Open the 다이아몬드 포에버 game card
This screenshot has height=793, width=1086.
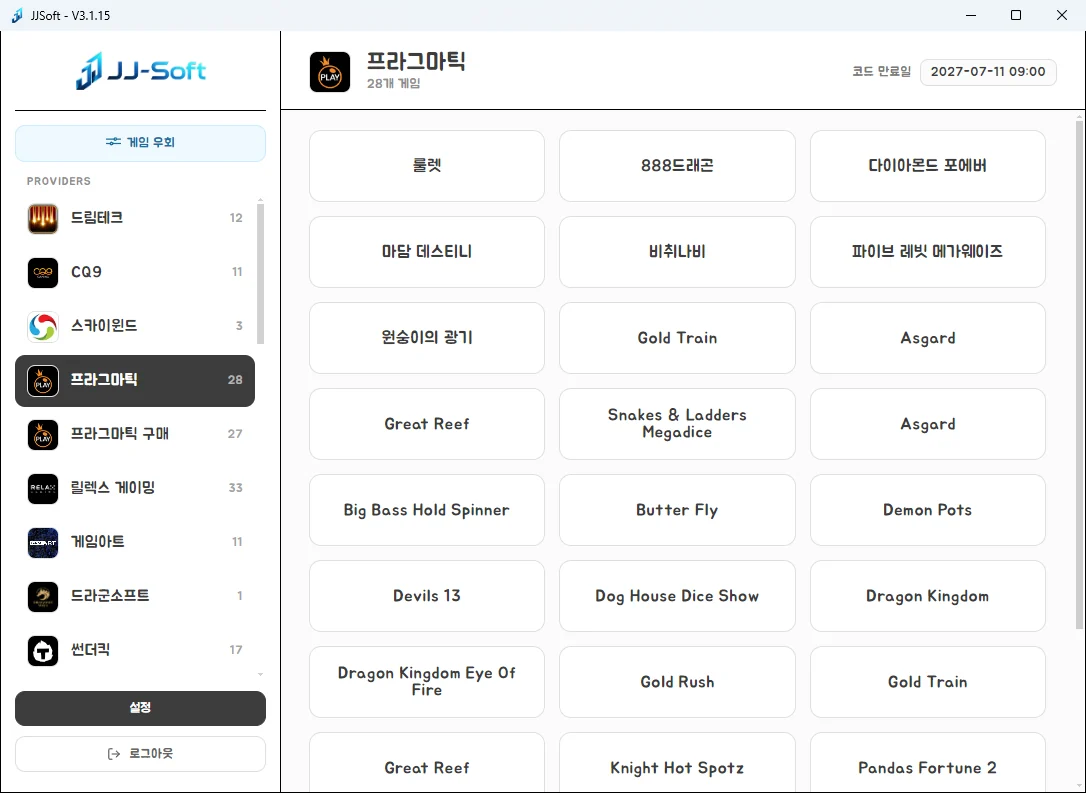coord(927,166)
